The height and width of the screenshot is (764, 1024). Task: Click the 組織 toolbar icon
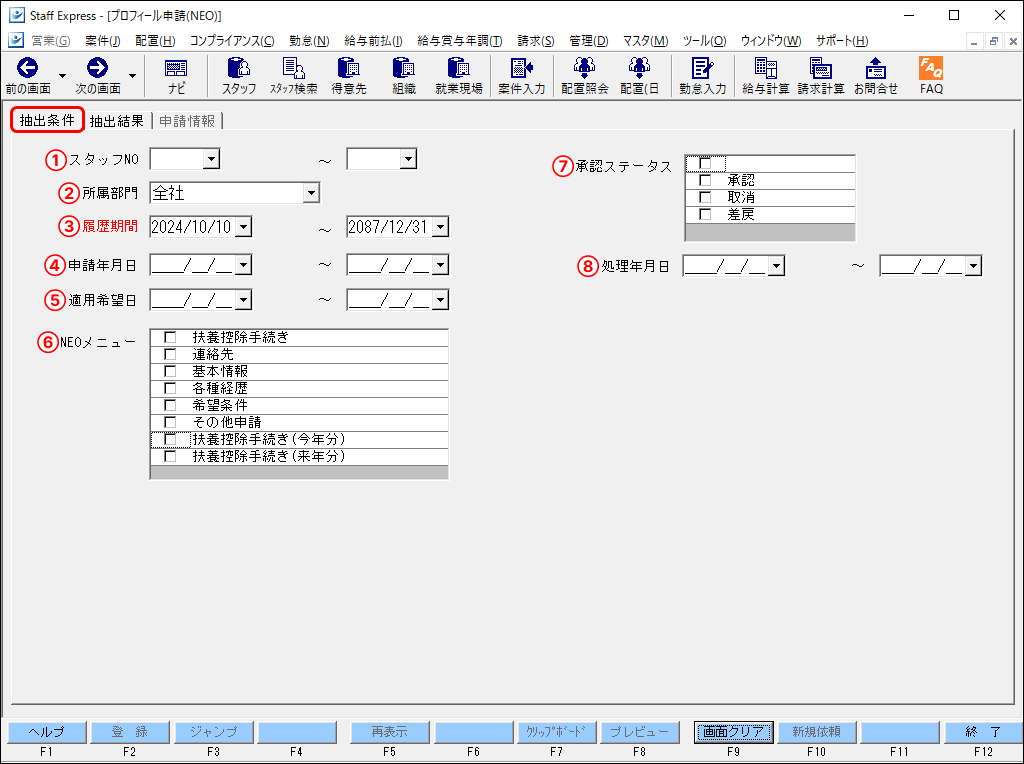405,75
